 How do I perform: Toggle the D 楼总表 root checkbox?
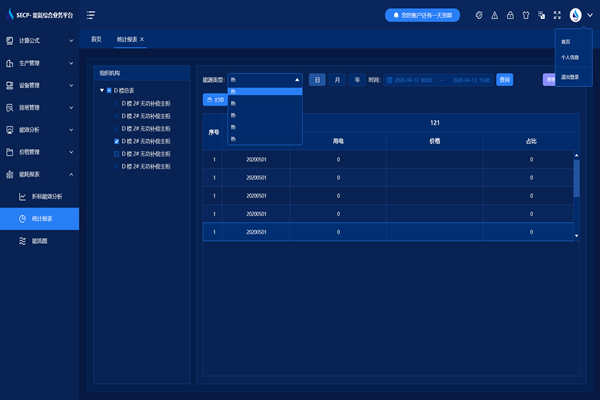point(110,91)
